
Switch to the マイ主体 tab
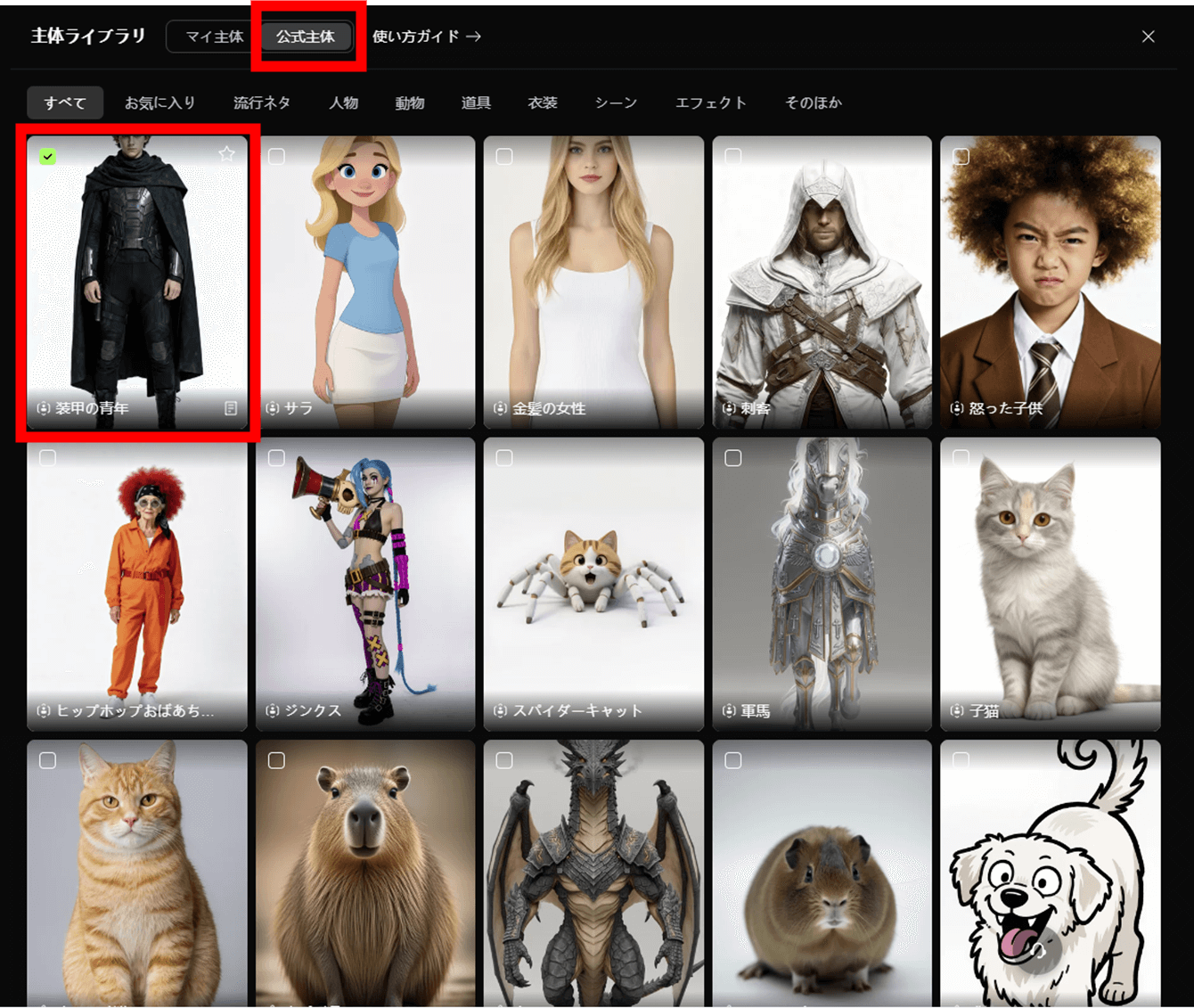click(x=214, y=37)
